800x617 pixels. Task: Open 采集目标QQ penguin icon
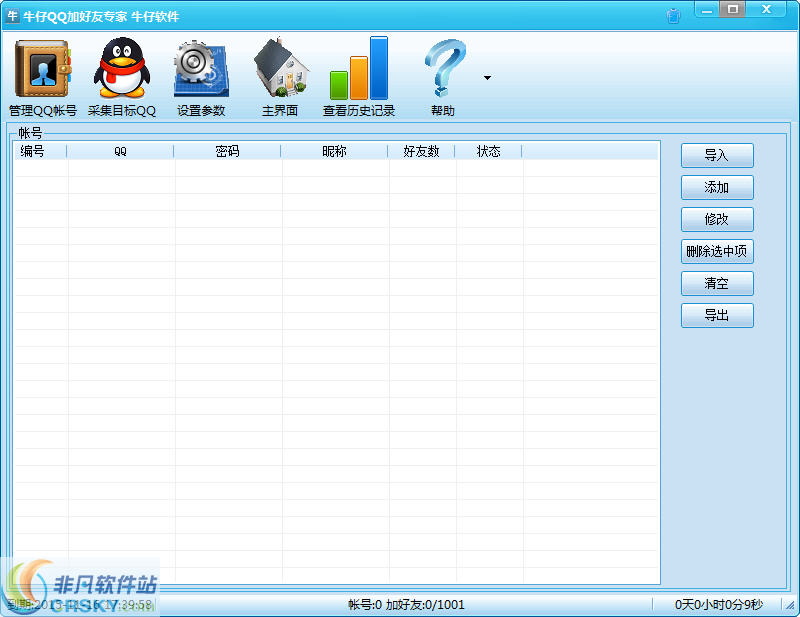pyautogui.click(x=122, y=67)
